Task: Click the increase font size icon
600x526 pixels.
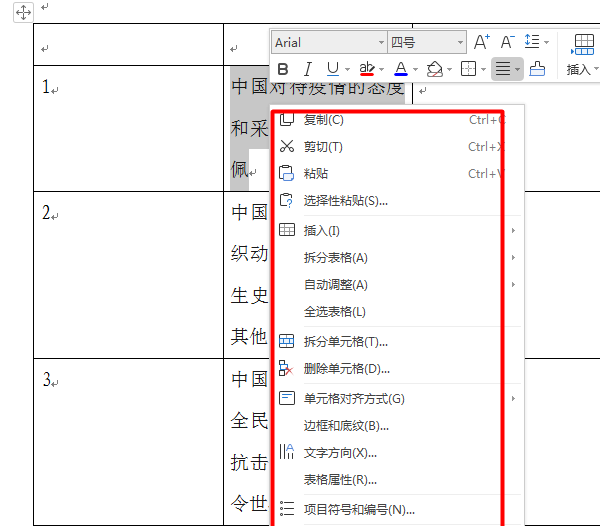Action: coord(481,42)
